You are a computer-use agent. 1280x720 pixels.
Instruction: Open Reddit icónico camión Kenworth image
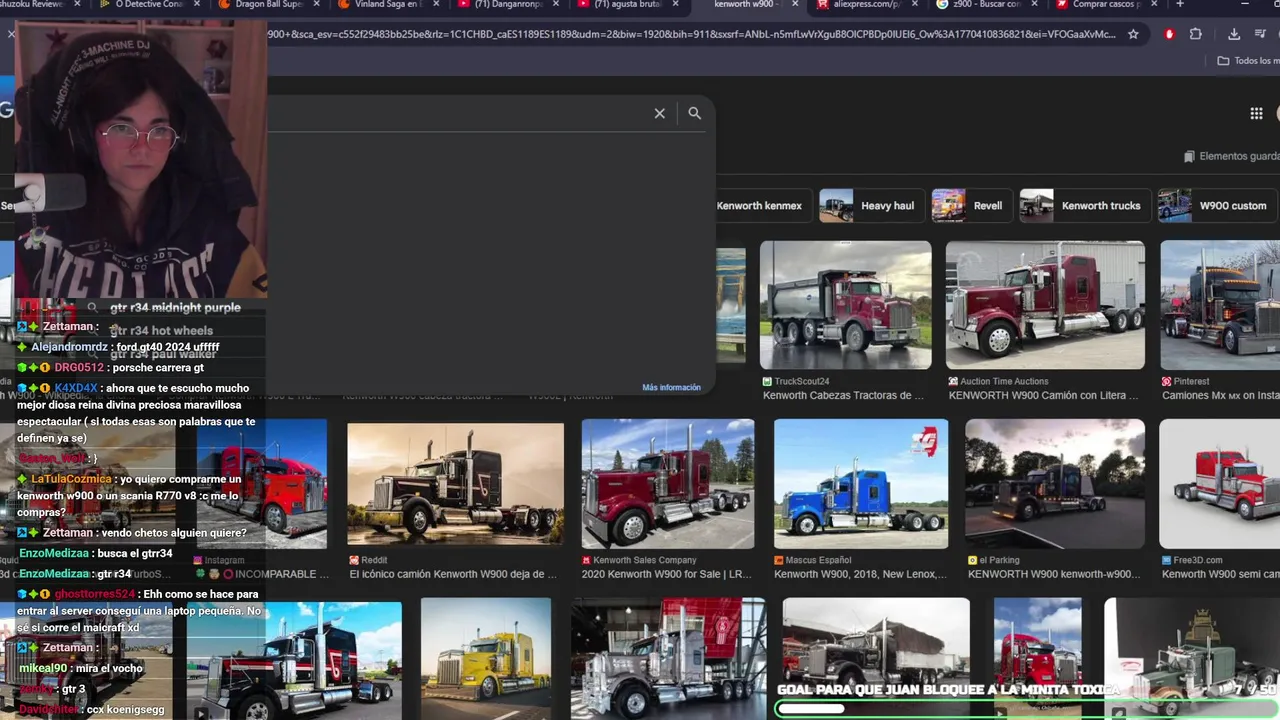click(455, 485)
